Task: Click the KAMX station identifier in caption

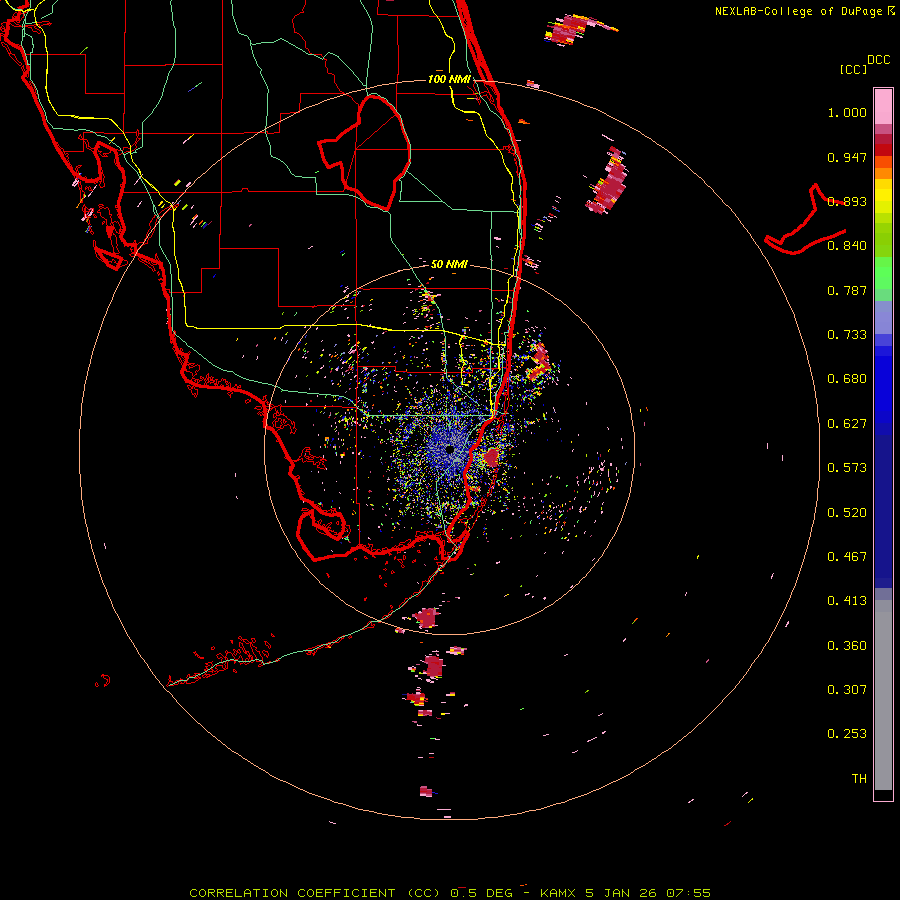Action: (x=558, y=893)
